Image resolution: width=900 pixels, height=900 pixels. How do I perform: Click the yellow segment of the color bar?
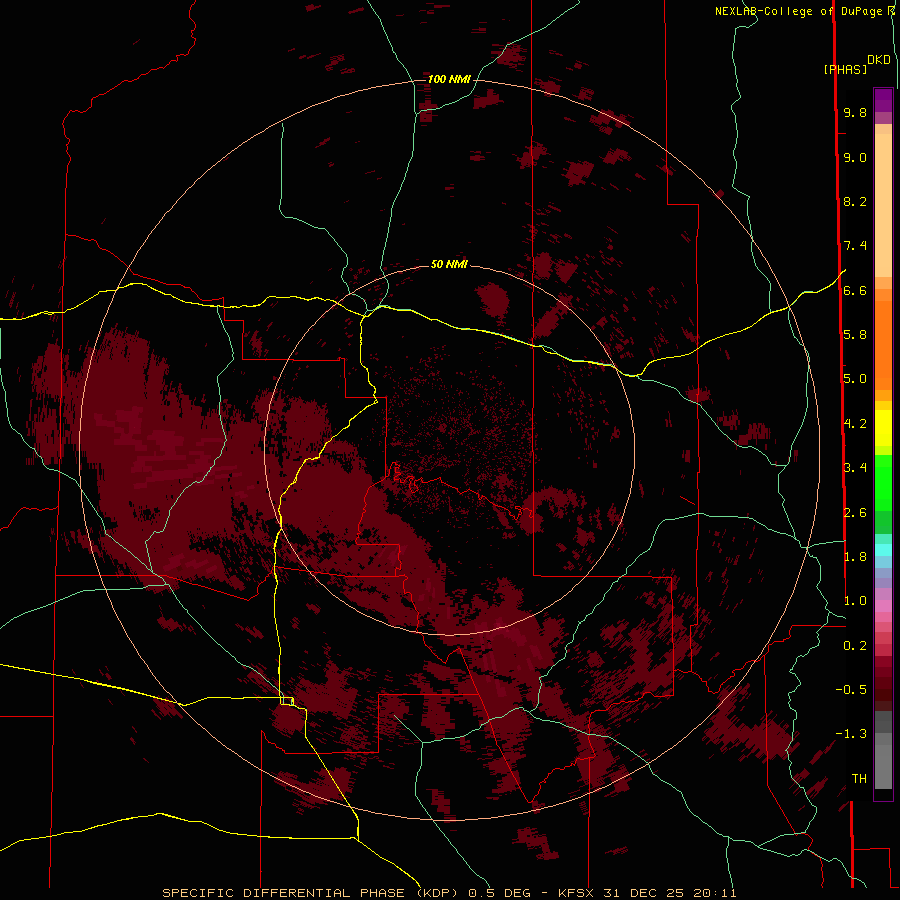tap(883, 428)
